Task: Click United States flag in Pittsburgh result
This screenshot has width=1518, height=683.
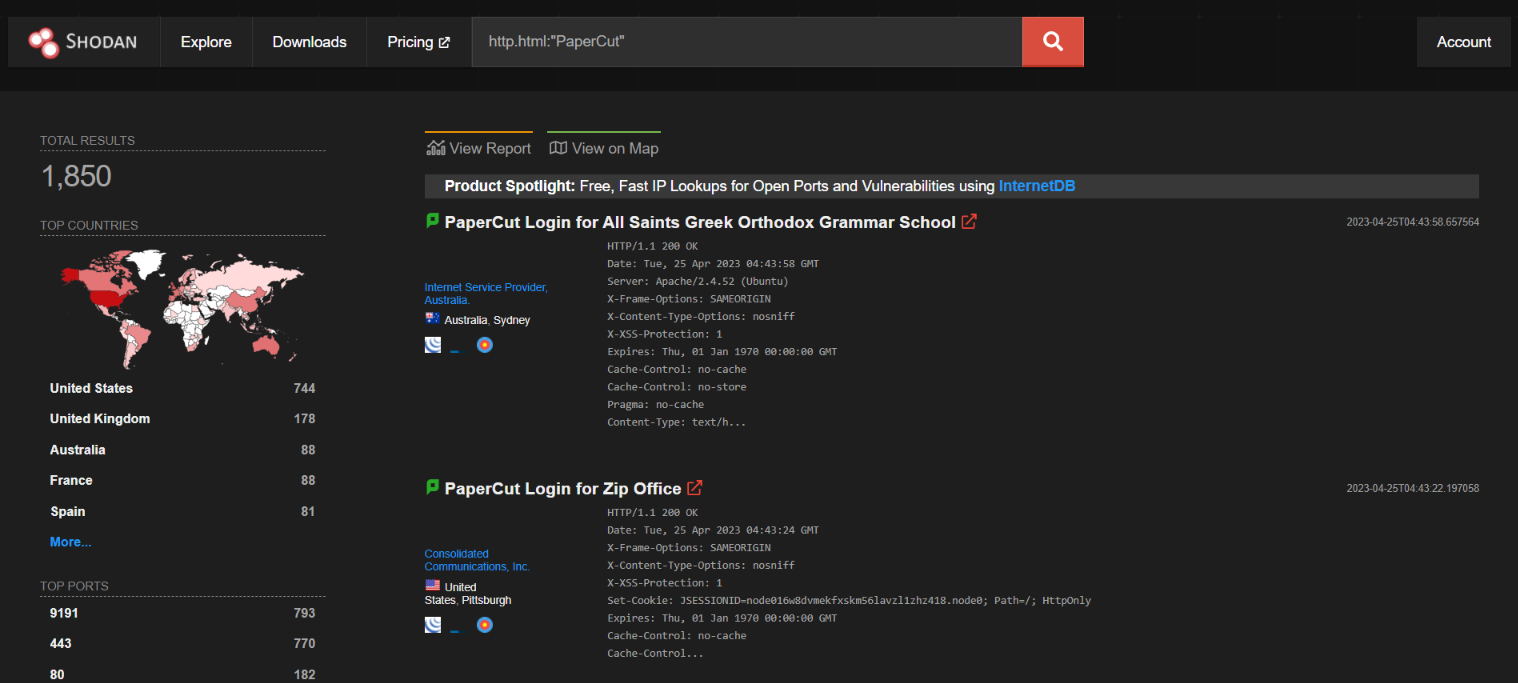Action: click(432, 585)
